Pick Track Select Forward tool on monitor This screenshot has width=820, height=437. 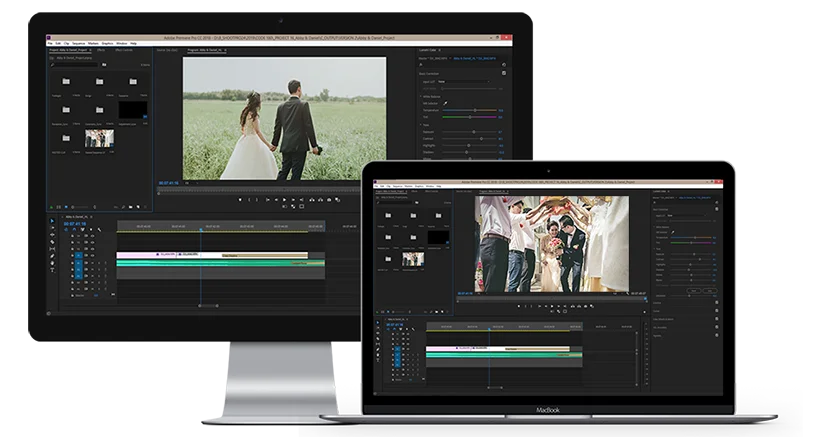coord(52,228)
